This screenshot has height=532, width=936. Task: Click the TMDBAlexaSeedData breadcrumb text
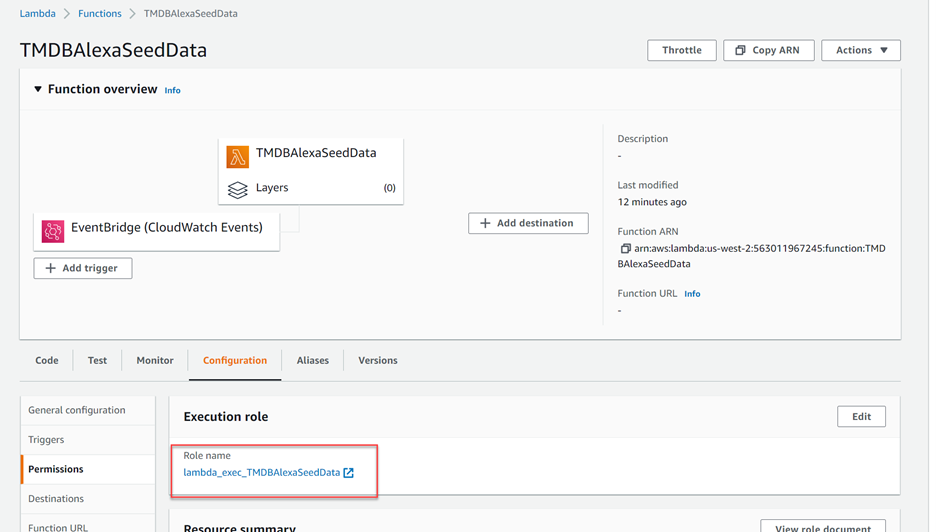click(190, 14)
